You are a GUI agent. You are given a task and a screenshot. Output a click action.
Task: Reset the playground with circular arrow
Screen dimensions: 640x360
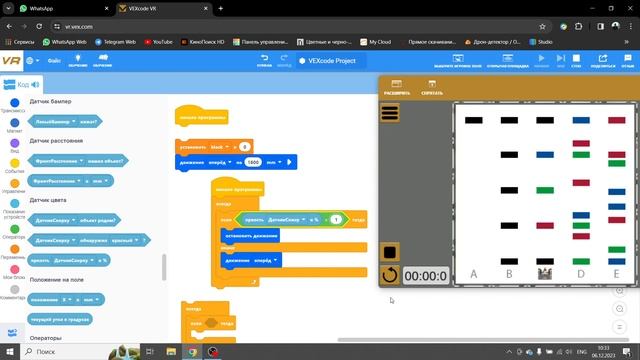click(x=390, y=275)
